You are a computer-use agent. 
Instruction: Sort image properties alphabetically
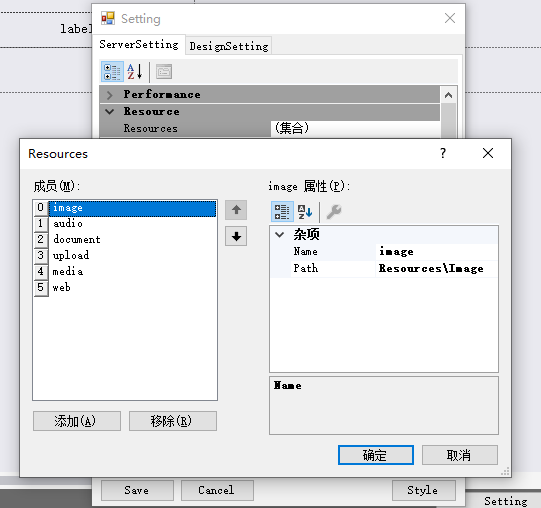coord(305,212)
